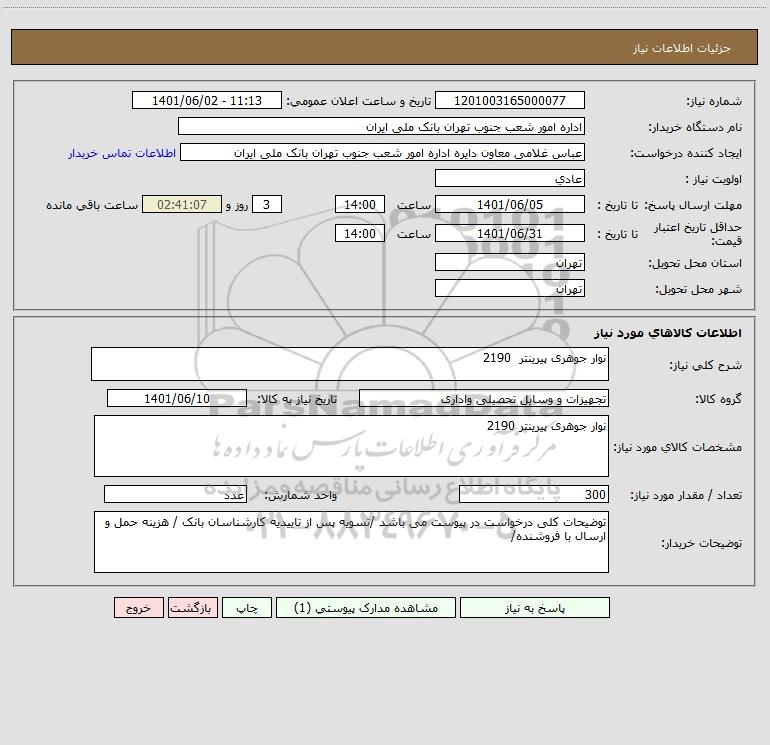Click the delivery city field تهران

[x=510, y=288]
